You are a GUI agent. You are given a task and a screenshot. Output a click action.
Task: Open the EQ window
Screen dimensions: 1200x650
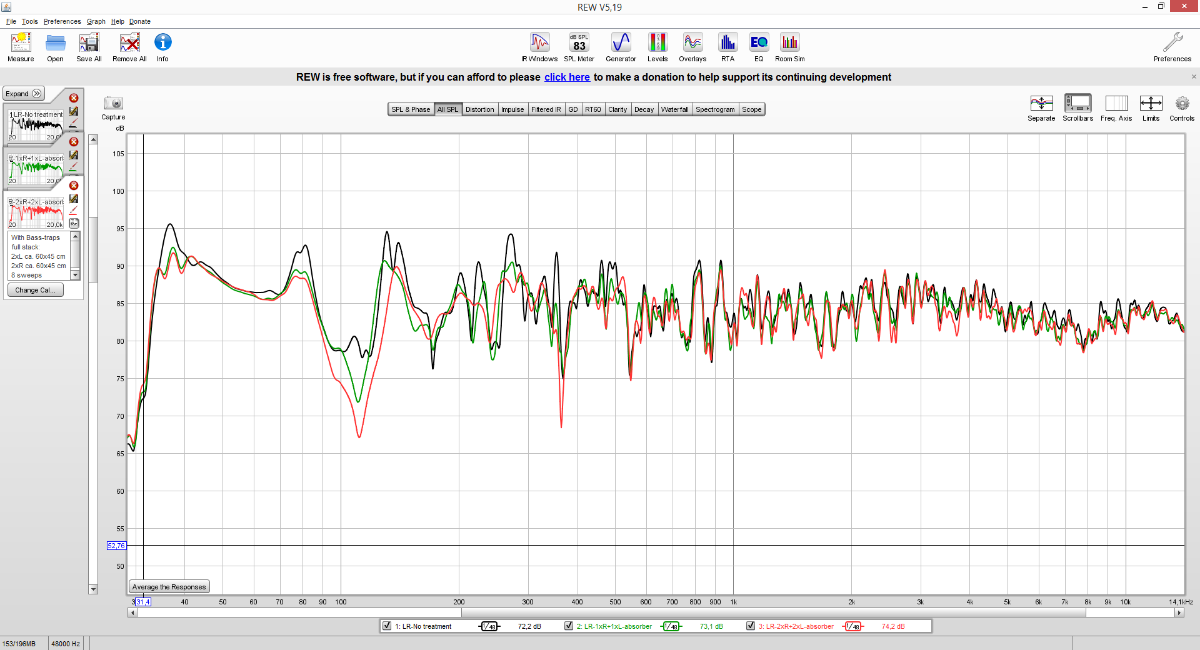[x=759, y=43]
